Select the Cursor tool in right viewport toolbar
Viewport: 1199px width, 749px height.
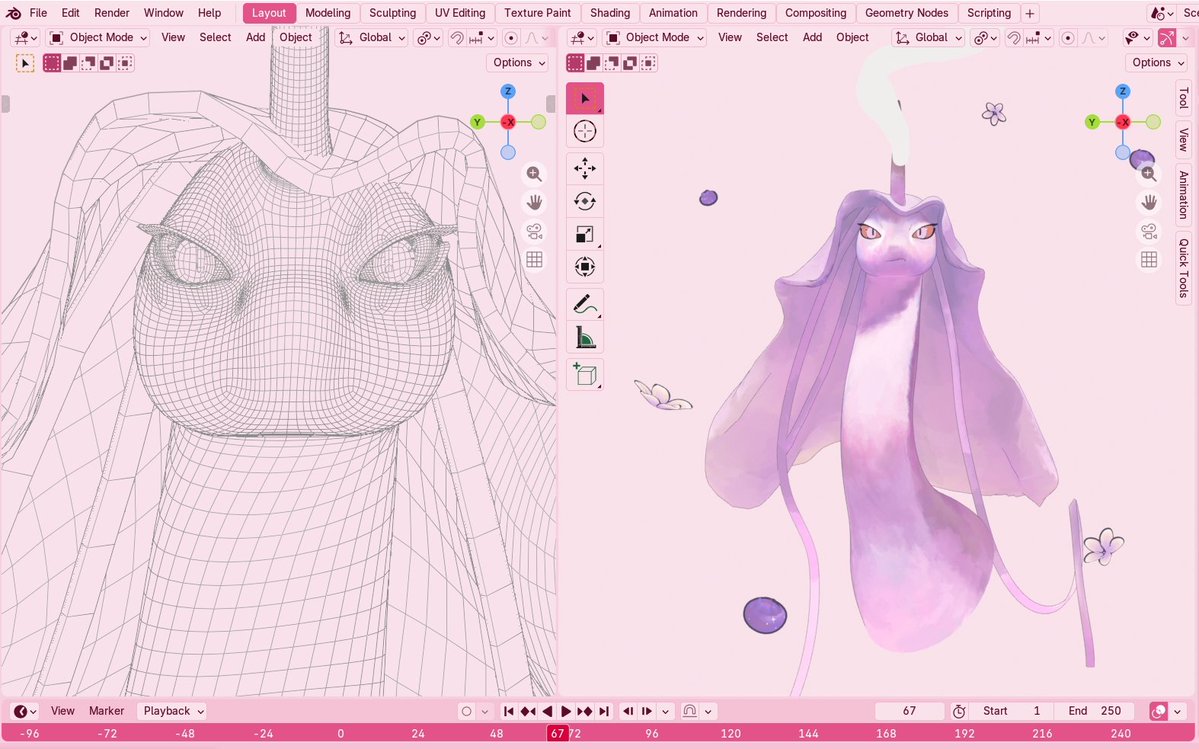click(584, 131)
